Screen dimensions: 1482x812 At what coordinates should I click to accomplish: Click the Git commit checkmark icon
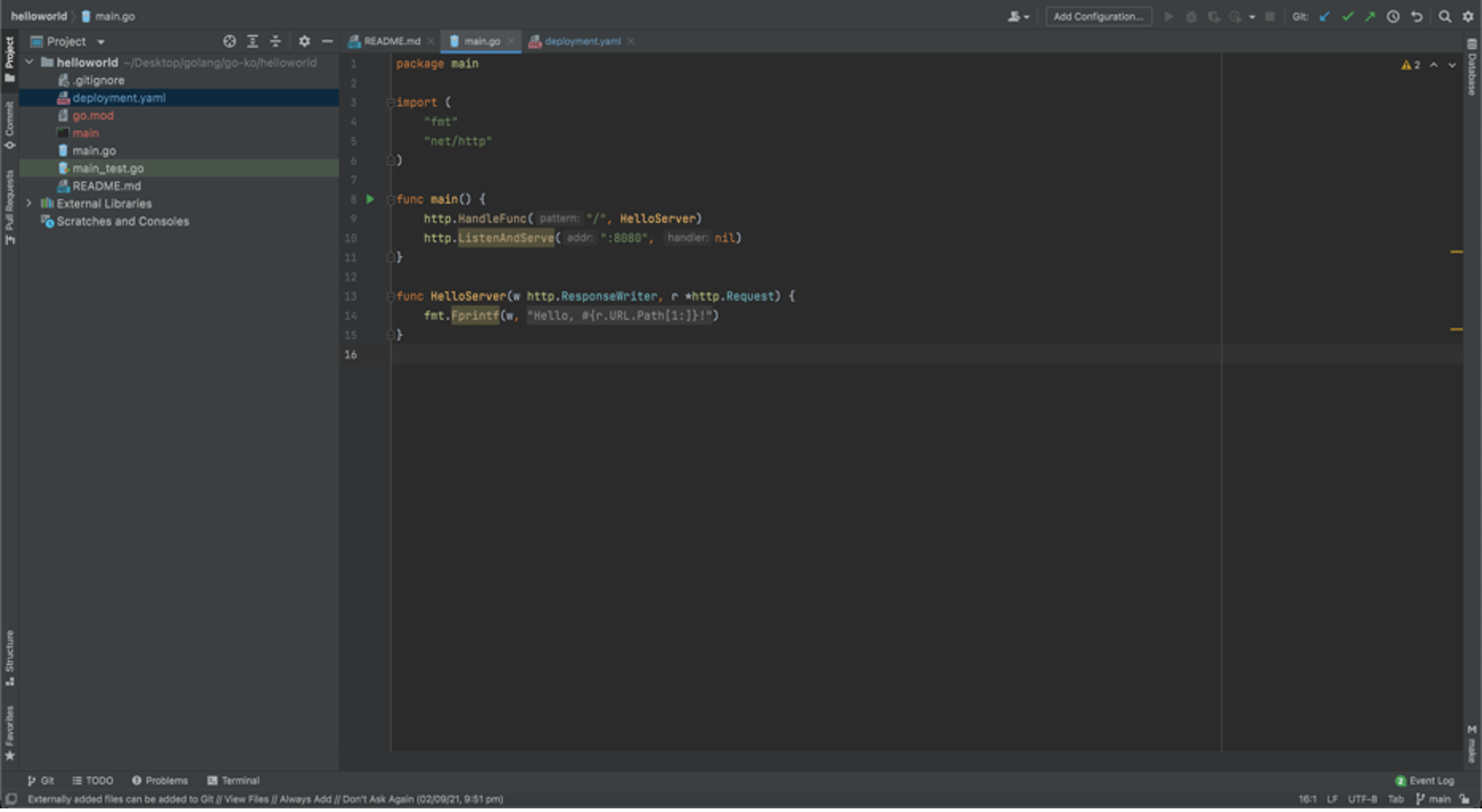[x=1347, y=16]
